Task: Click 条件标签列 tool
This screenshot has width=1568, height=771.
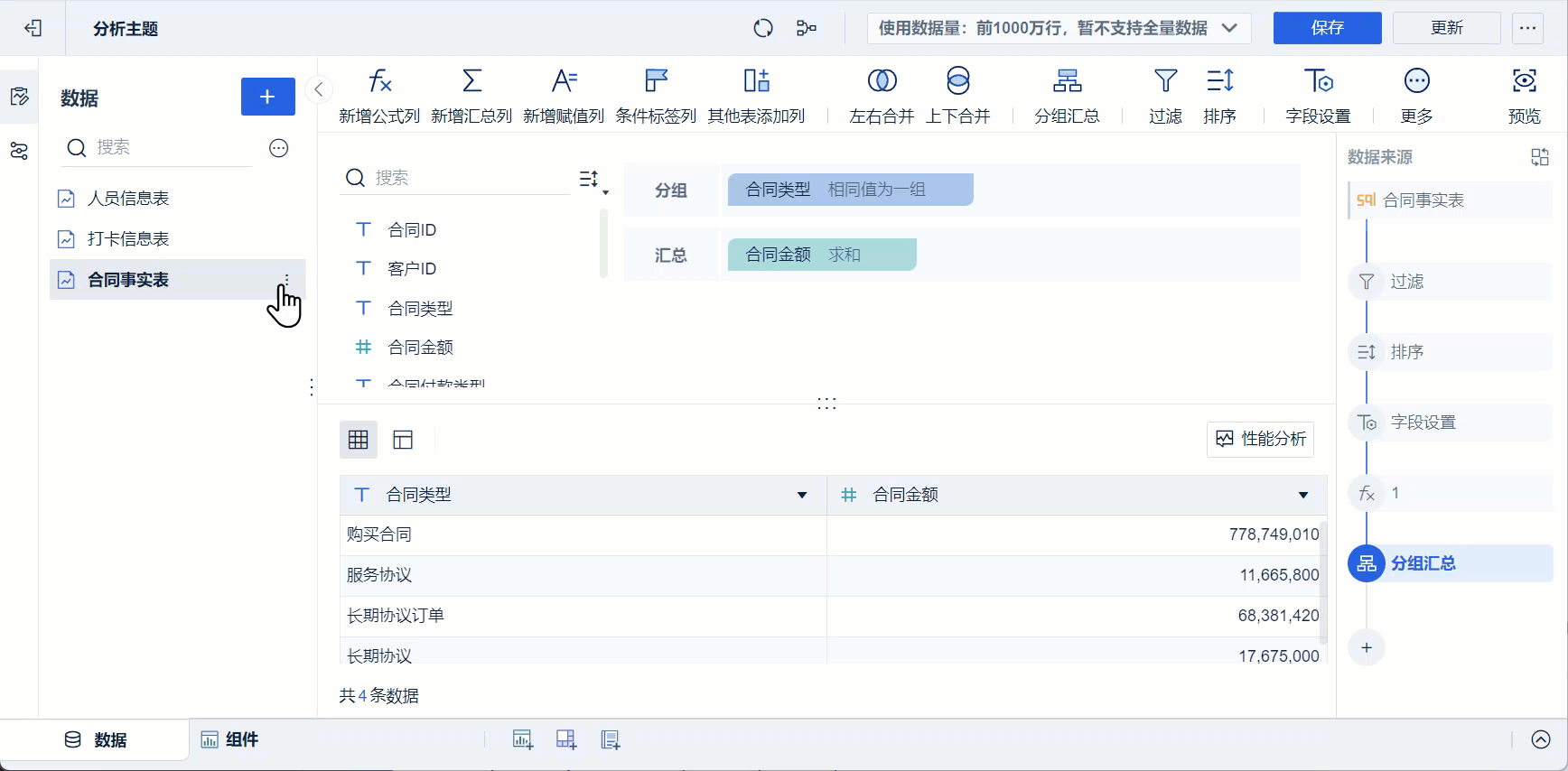Action: click(x=656, y=96)
